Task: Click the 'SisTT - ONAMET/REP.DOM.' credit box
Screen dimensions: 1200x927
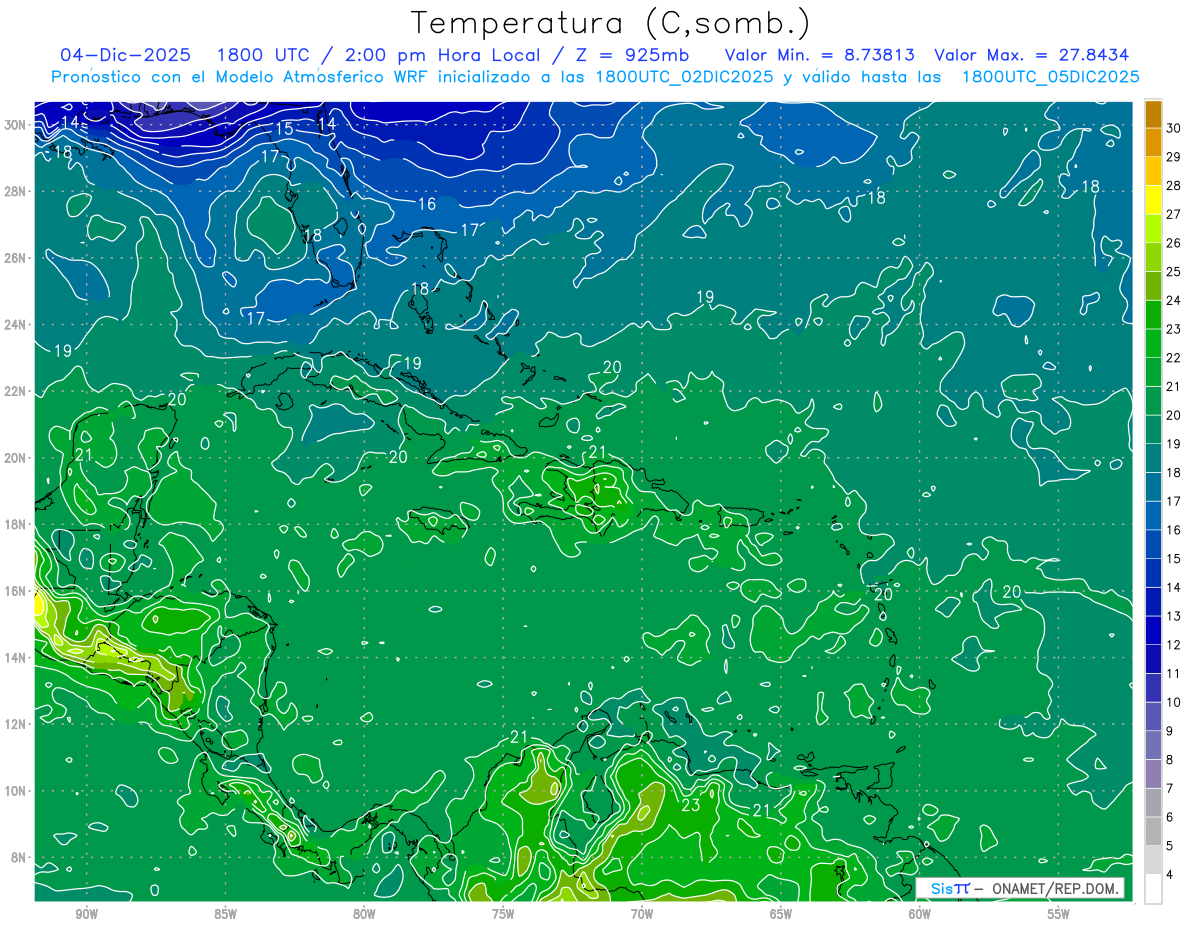Action: (1020, 888)
